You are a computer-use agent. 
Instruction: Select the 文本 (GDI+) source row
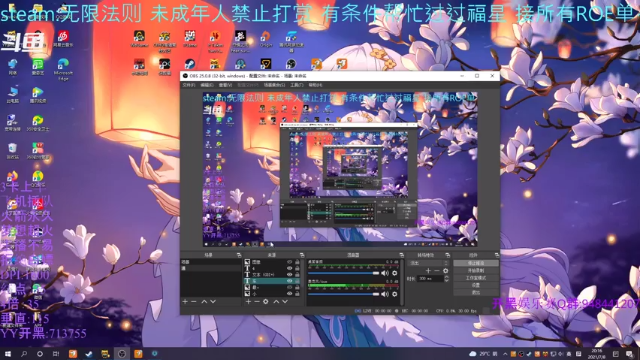coord(271,275)
